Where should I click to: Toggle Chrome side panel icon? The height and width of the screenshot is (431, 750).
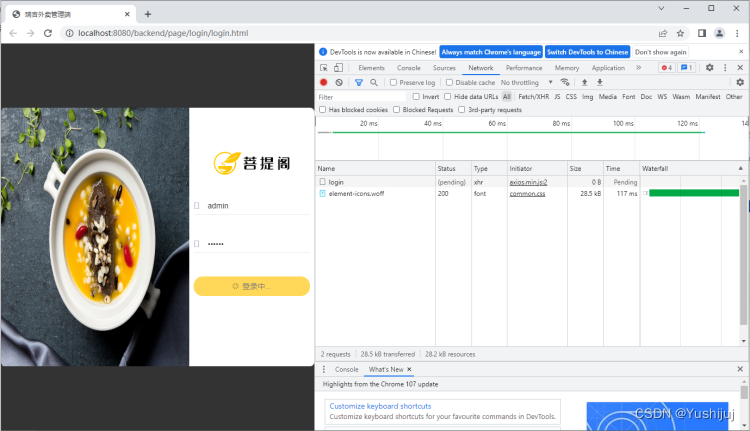[x=702, y=33]
